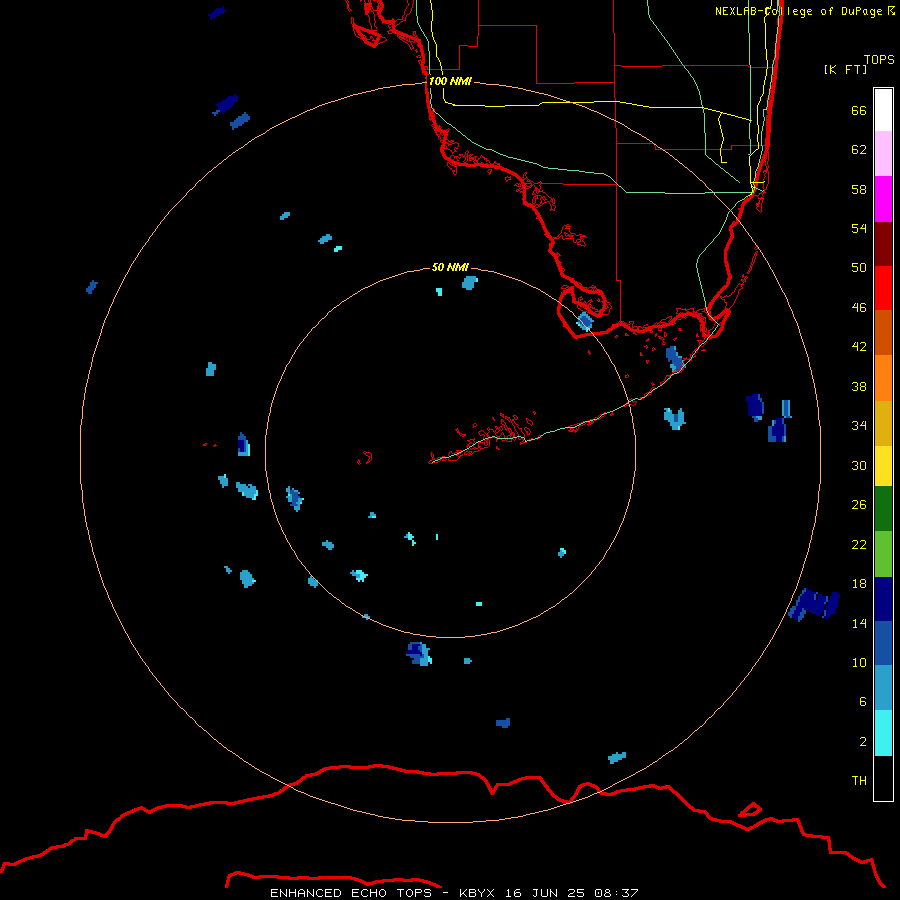Viewport: 900px width, 900px height.
Task: Click the gold legend swatch
Action: [883, 423]
